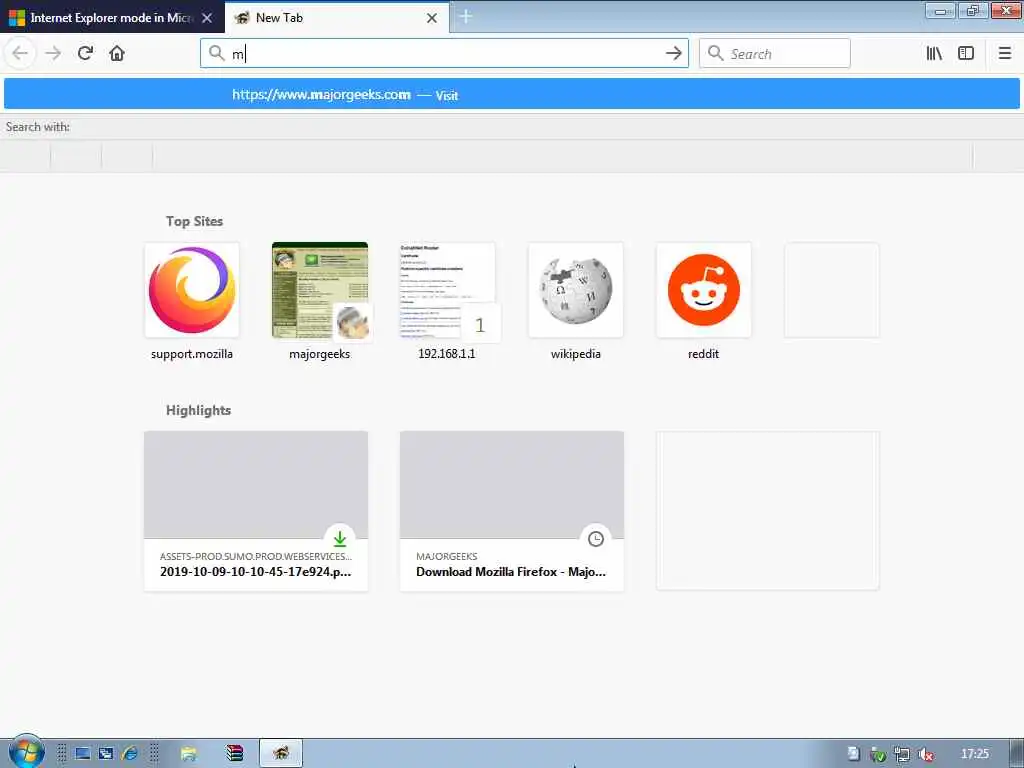The width and height of the screenshot is (1024, 768).
Task: Click the go arrow in address bar
Action: coord(673,53)
